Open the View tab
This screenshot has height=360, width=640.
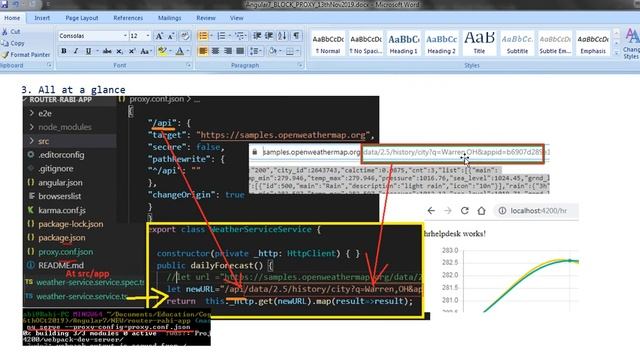(x=236, y=18)
